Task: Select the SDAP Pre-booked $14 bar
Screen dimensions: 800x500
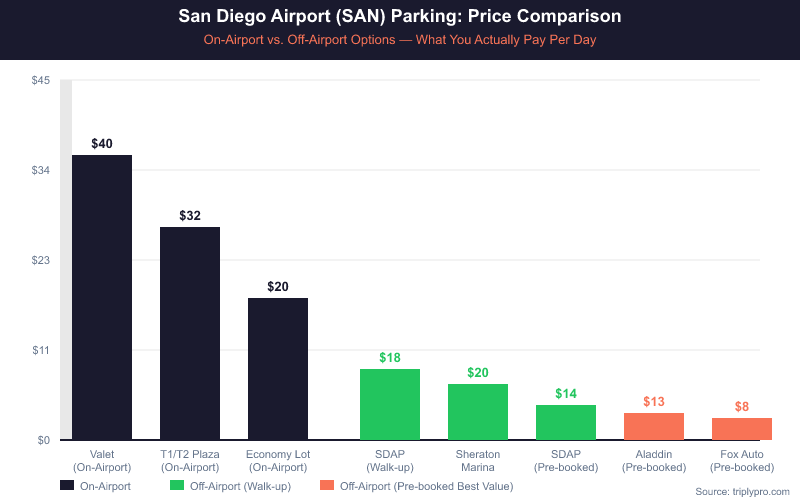Action: click(x=566, y=422)
